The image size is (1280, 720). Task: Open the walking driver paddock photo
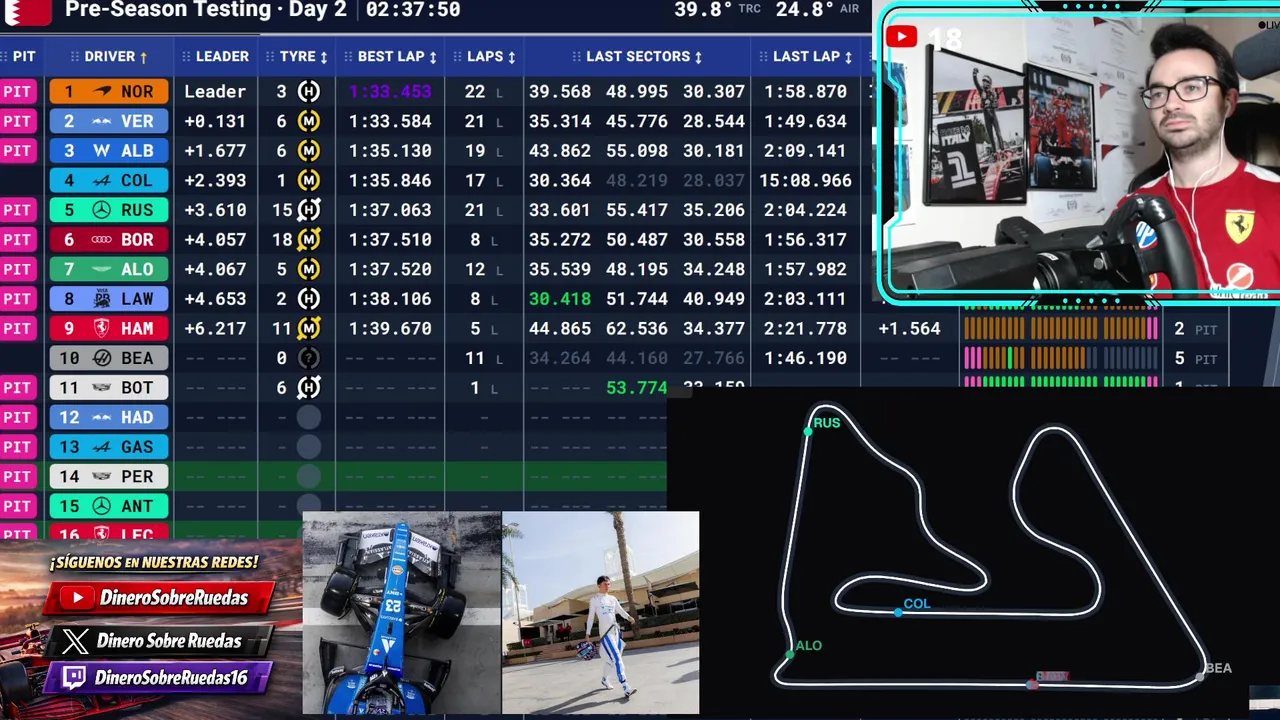click(x=600, y=613)
